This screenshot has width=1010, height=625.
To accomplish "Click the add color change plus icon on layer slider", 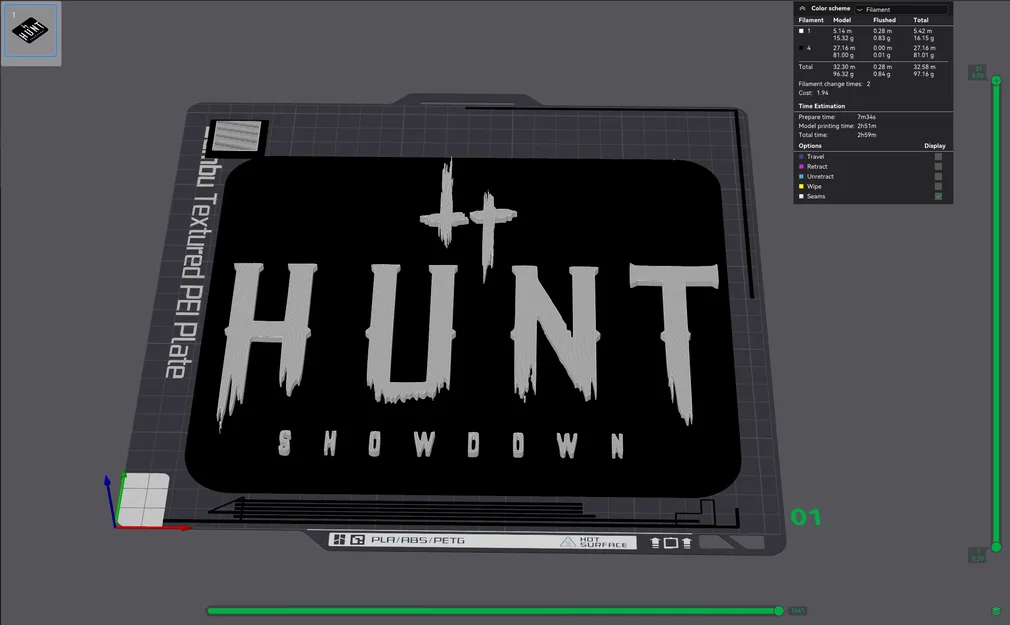I will [996, 81].
